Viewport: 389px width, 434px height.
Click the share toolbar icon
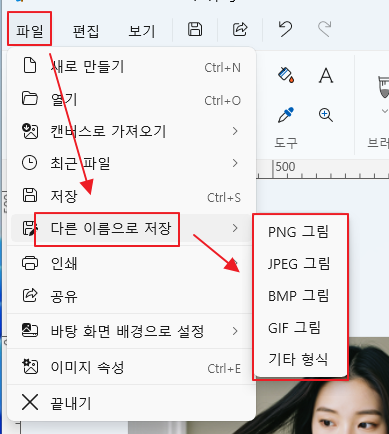click(240, 29)
